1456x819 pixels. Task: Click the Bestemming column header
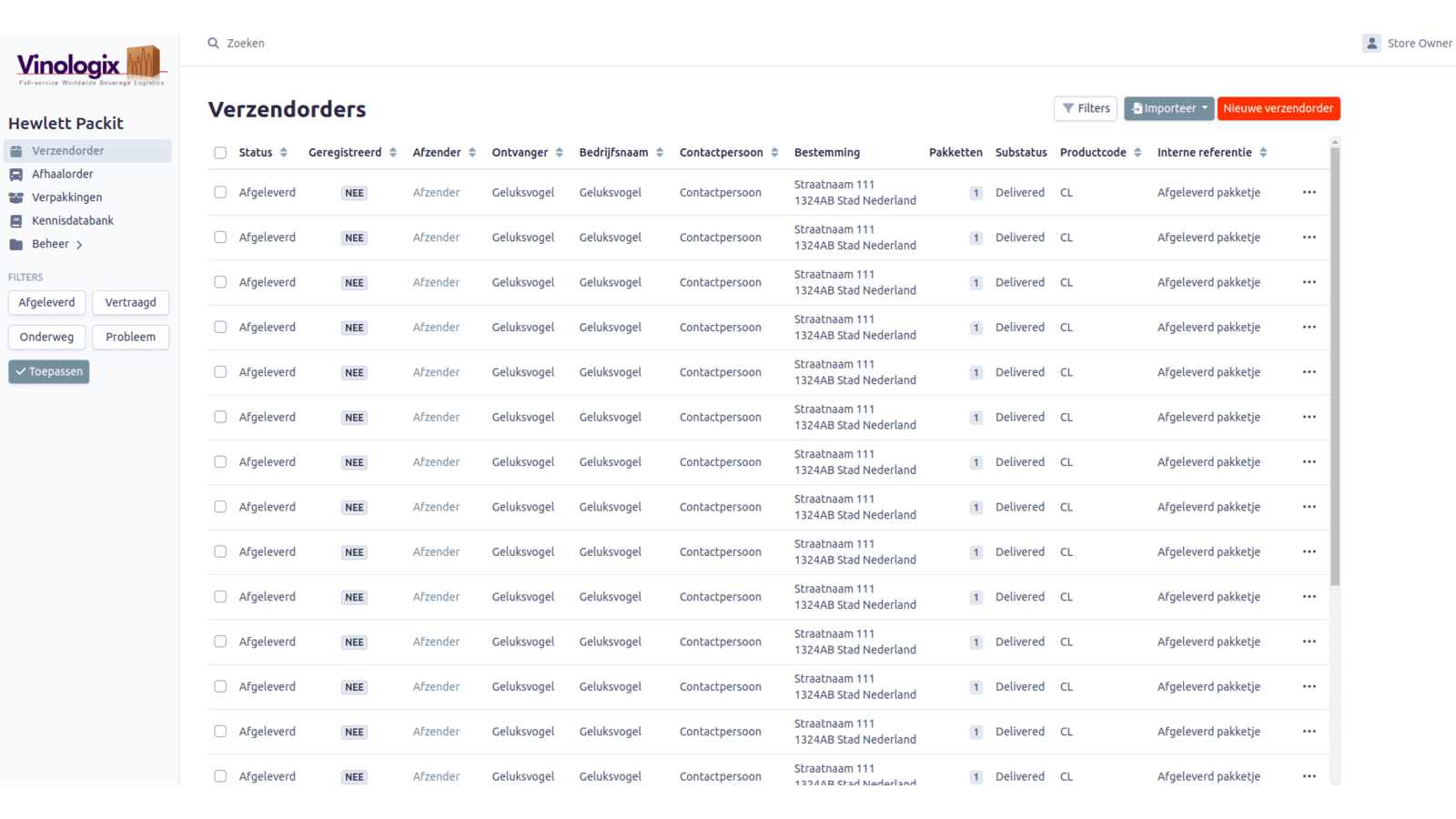(x=826, y=153)
